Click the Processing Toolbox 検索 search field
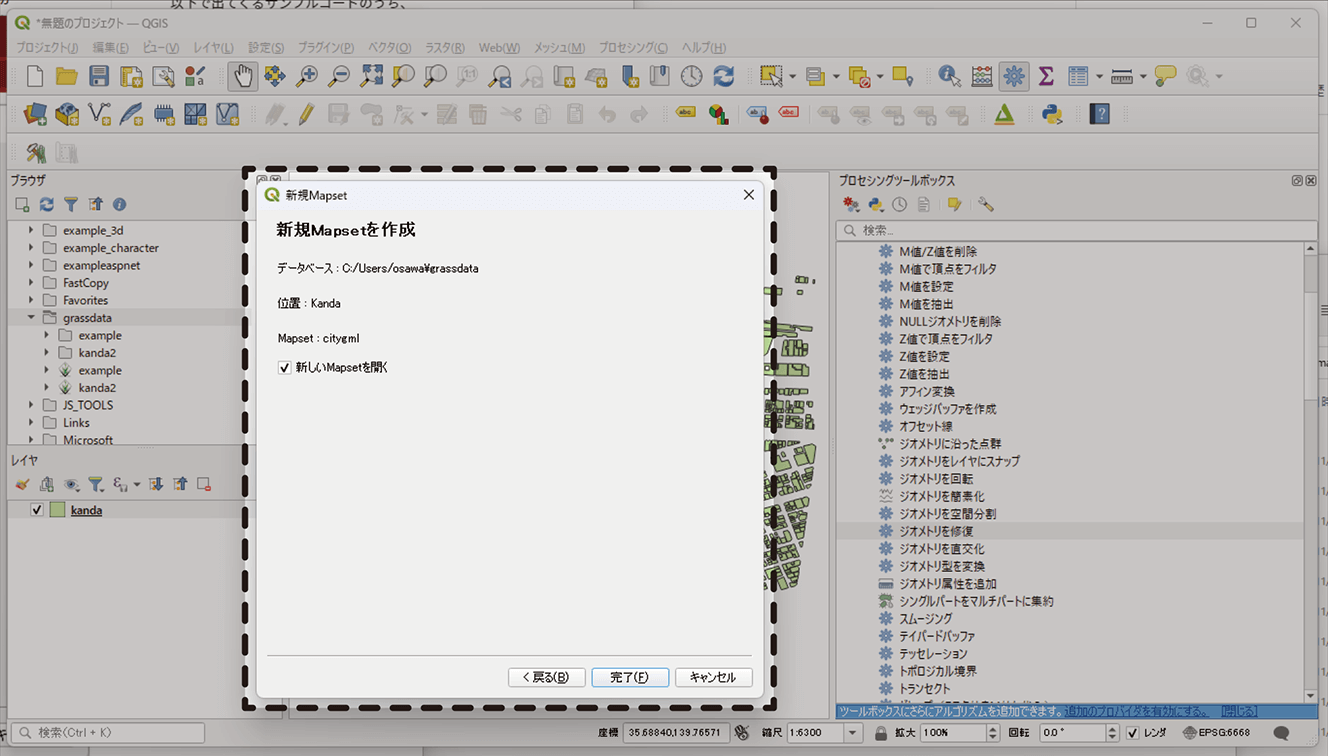The height and width of the screenshot is (756, 1328). point(1075,230)
